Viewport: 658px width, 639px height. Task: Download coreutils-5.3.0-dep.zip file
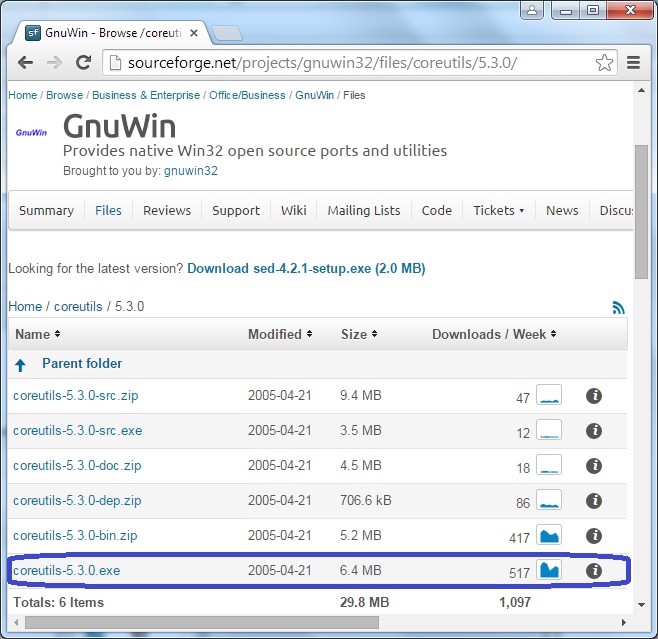coord(77,501)
